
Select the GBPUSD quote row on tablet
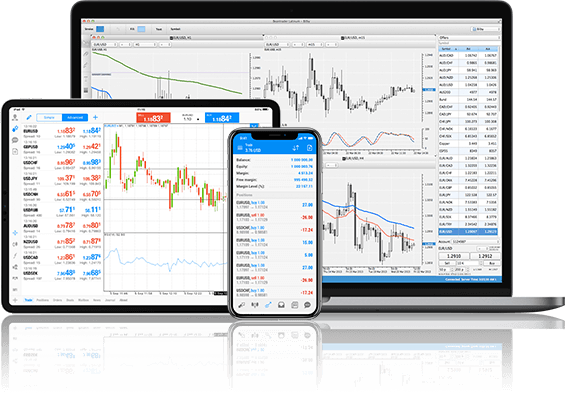62,148
